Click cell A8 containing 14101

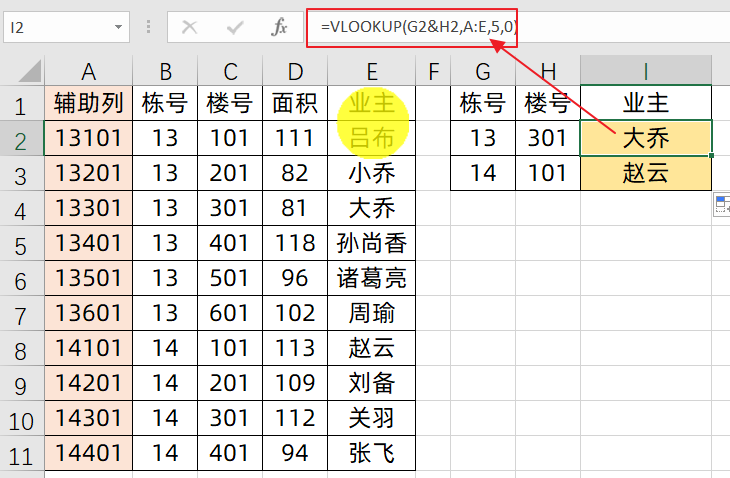point(88,348)
